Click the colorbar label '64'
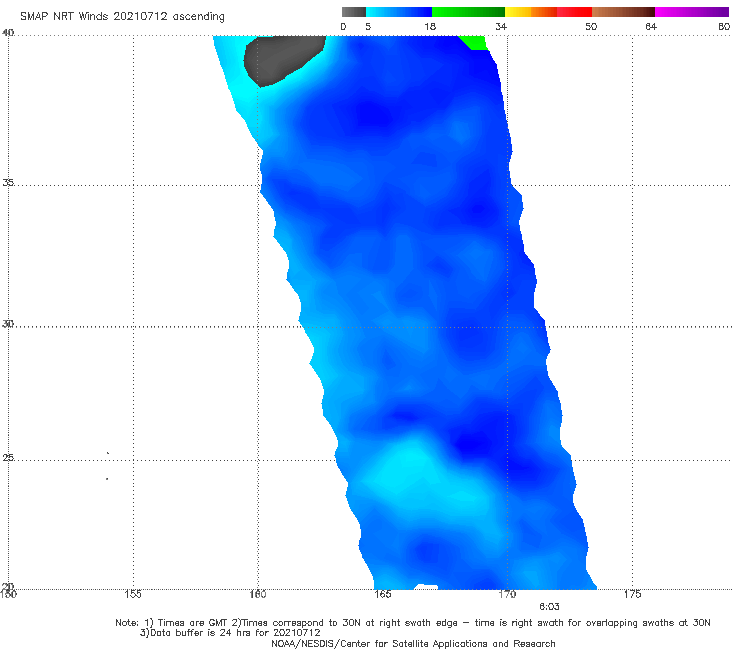 pyautogui.click(x=651, y=27)
